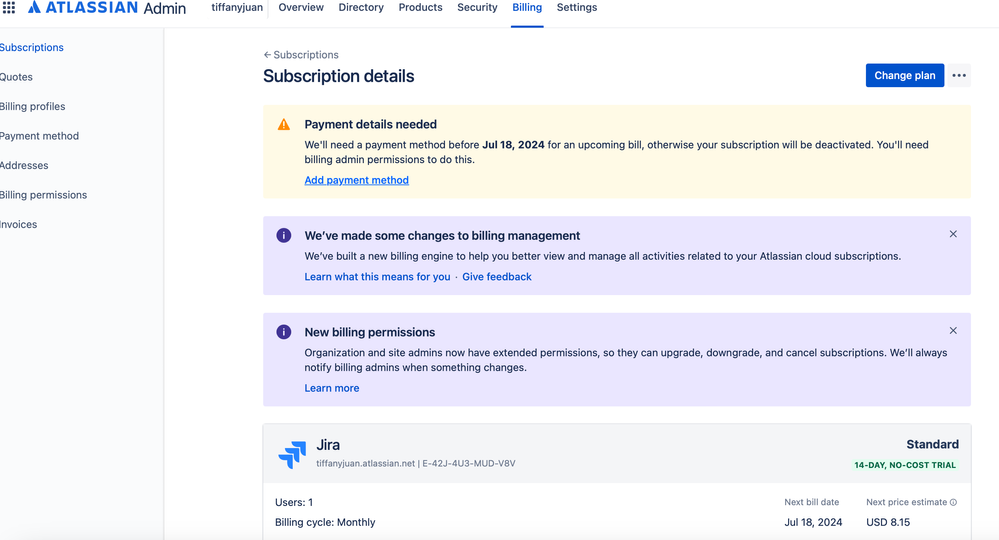This screenshot has width=999, height=540.
Task: Select the tiffanyjuan organization name
Action: coord(237,8)
